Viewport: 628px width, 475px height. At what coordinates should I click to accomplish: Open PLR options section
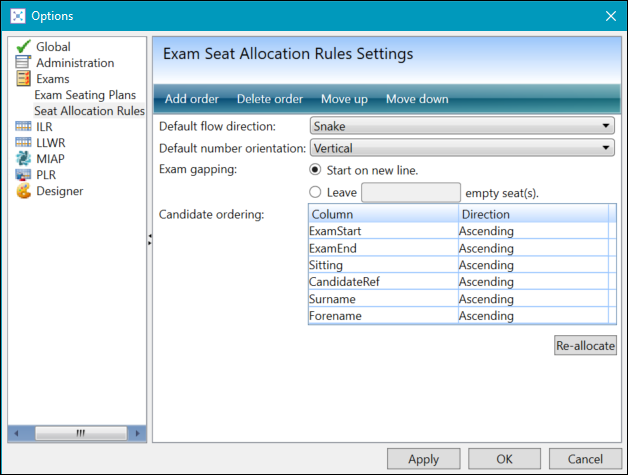coord(46,175)
